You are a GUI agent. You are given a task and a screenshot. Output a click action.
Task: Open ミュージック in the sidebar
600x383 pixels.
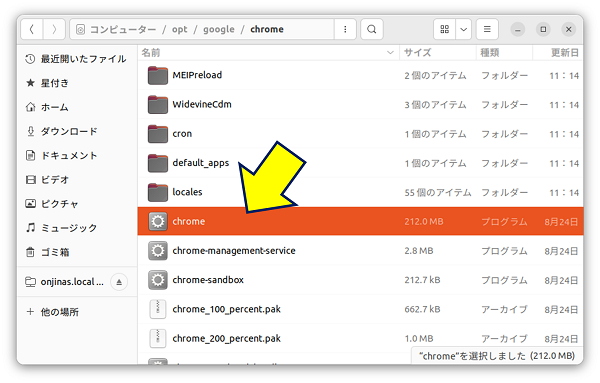[x=77, y=228]
